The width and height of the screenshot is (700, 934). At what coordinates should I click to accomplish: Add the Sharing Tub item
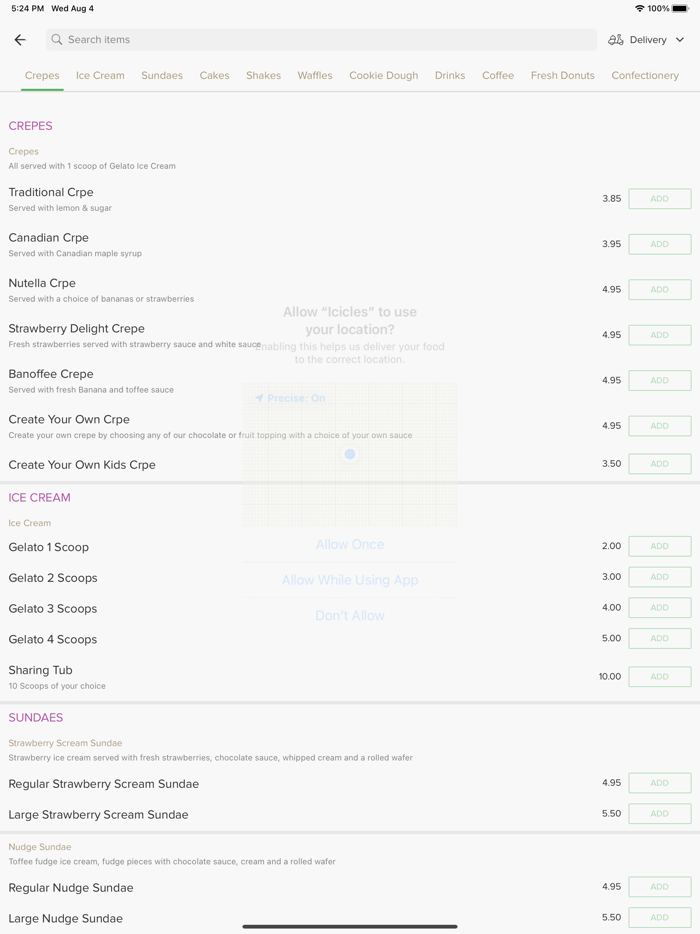(x=659, y=677)
